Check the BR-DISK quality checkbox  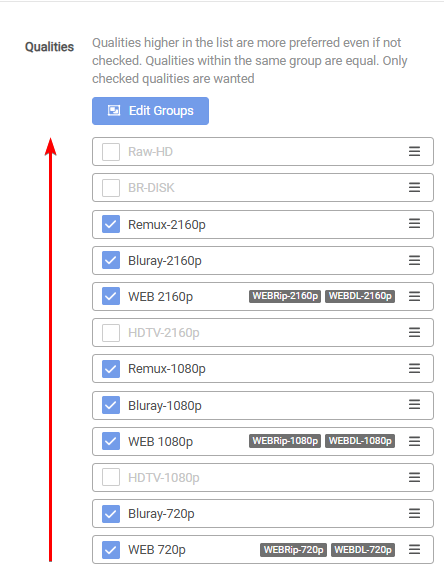pyautogui.click(x=111, y=188)
